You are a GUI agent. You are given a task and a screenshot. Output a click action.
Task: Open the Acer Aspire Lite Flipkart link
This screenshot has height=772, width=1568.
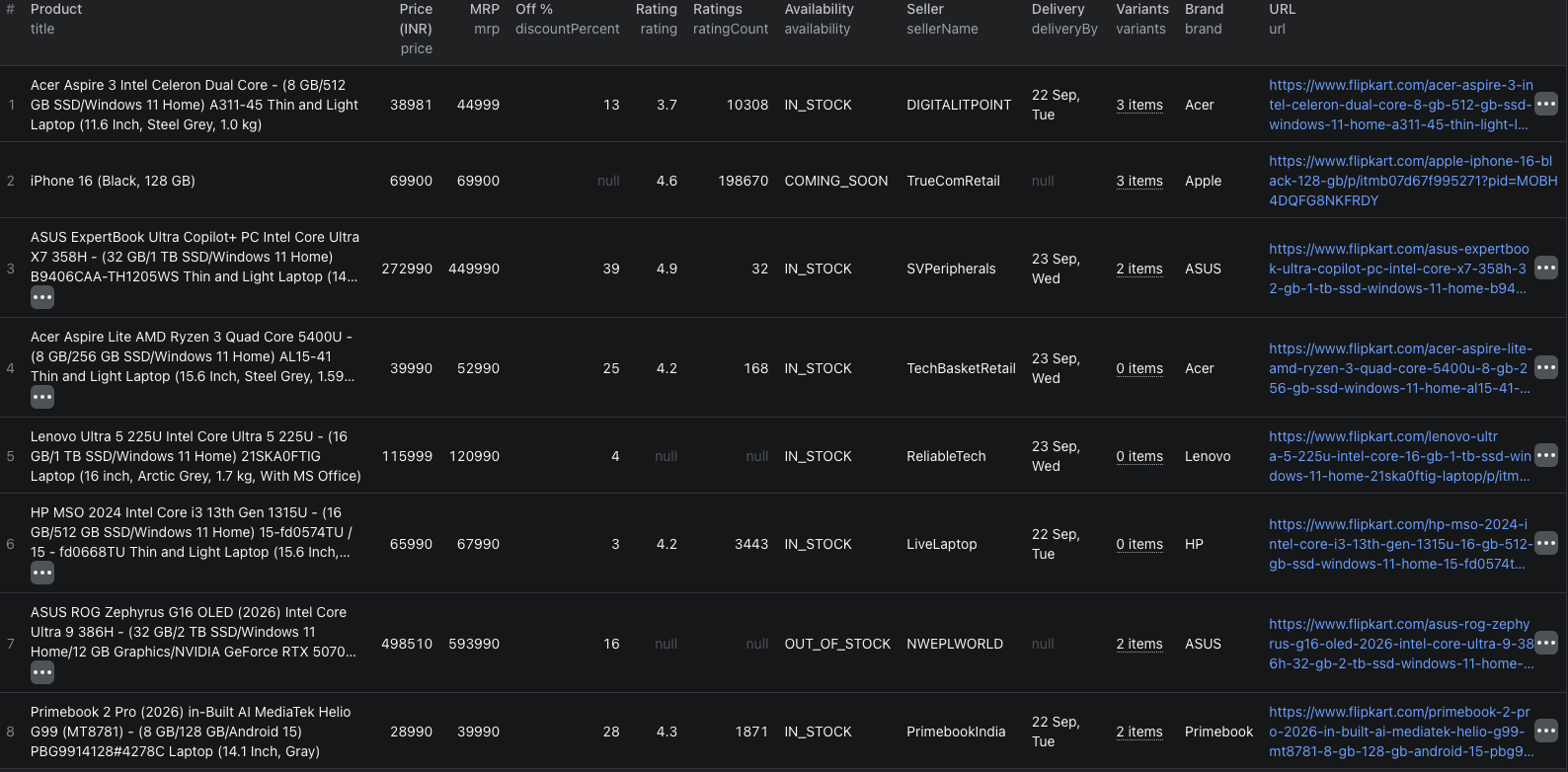pyautogui.click(x=1400, y=368)
